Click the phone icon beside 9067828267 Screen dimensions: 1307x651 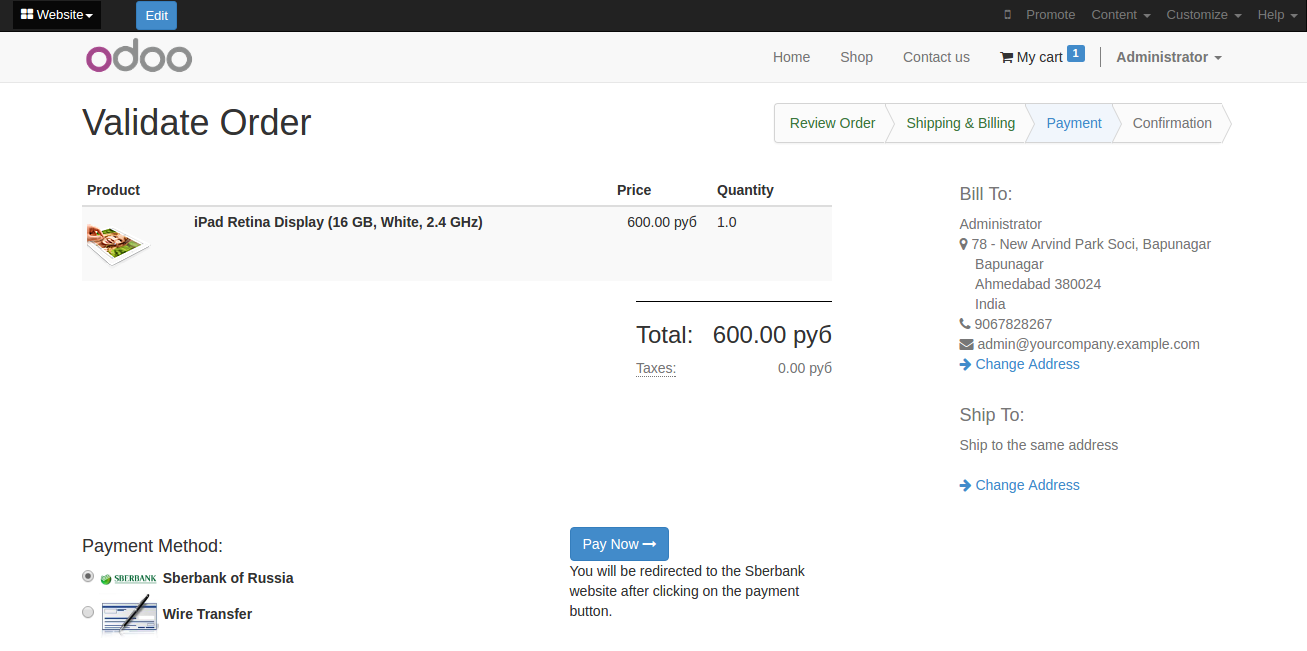point(965,324)
